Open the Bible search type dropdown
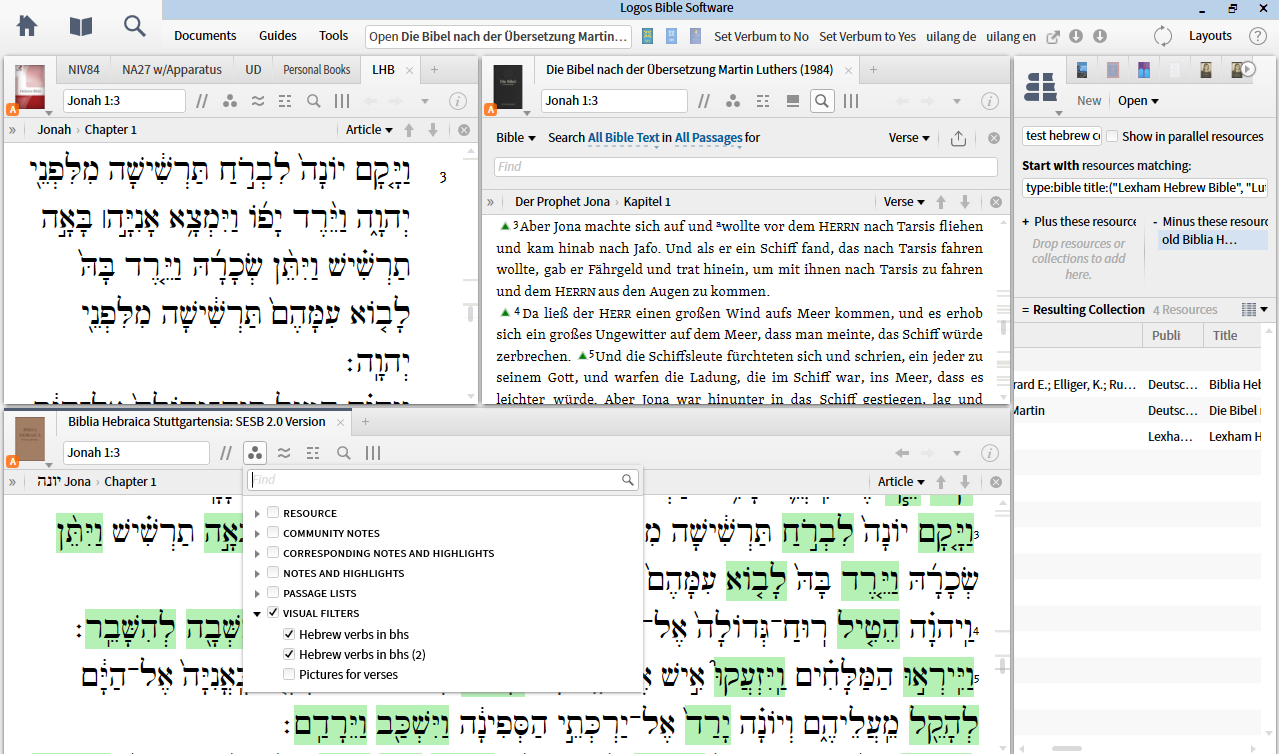 click(x=516, y=138)
